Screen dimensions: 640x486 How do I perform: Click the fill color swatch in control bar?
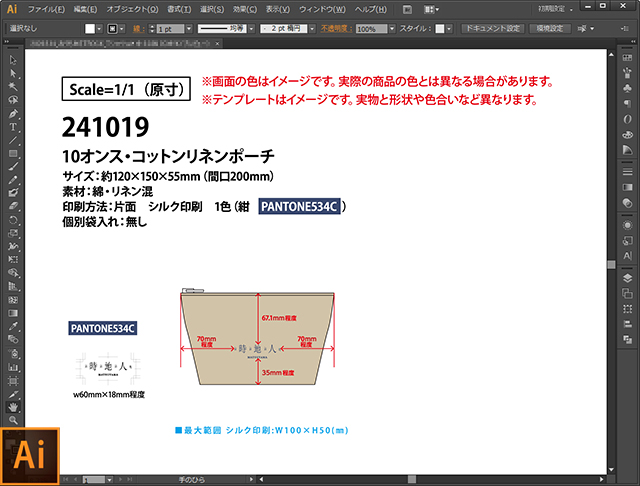(x=89, y=29)
